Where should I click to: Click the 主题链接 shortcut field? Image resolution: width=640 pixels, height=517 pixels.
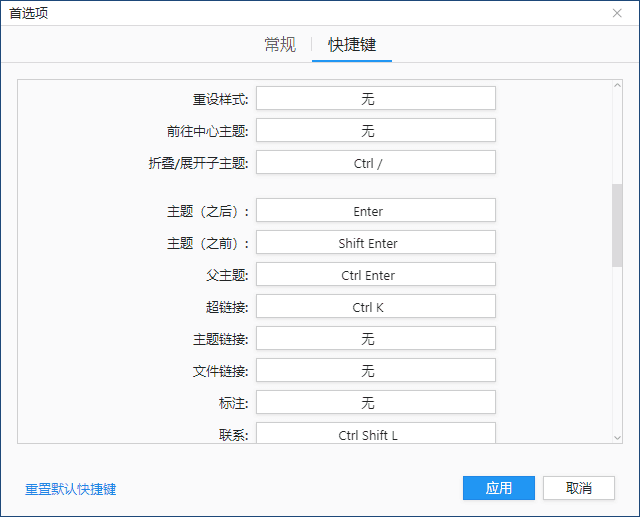376,338
